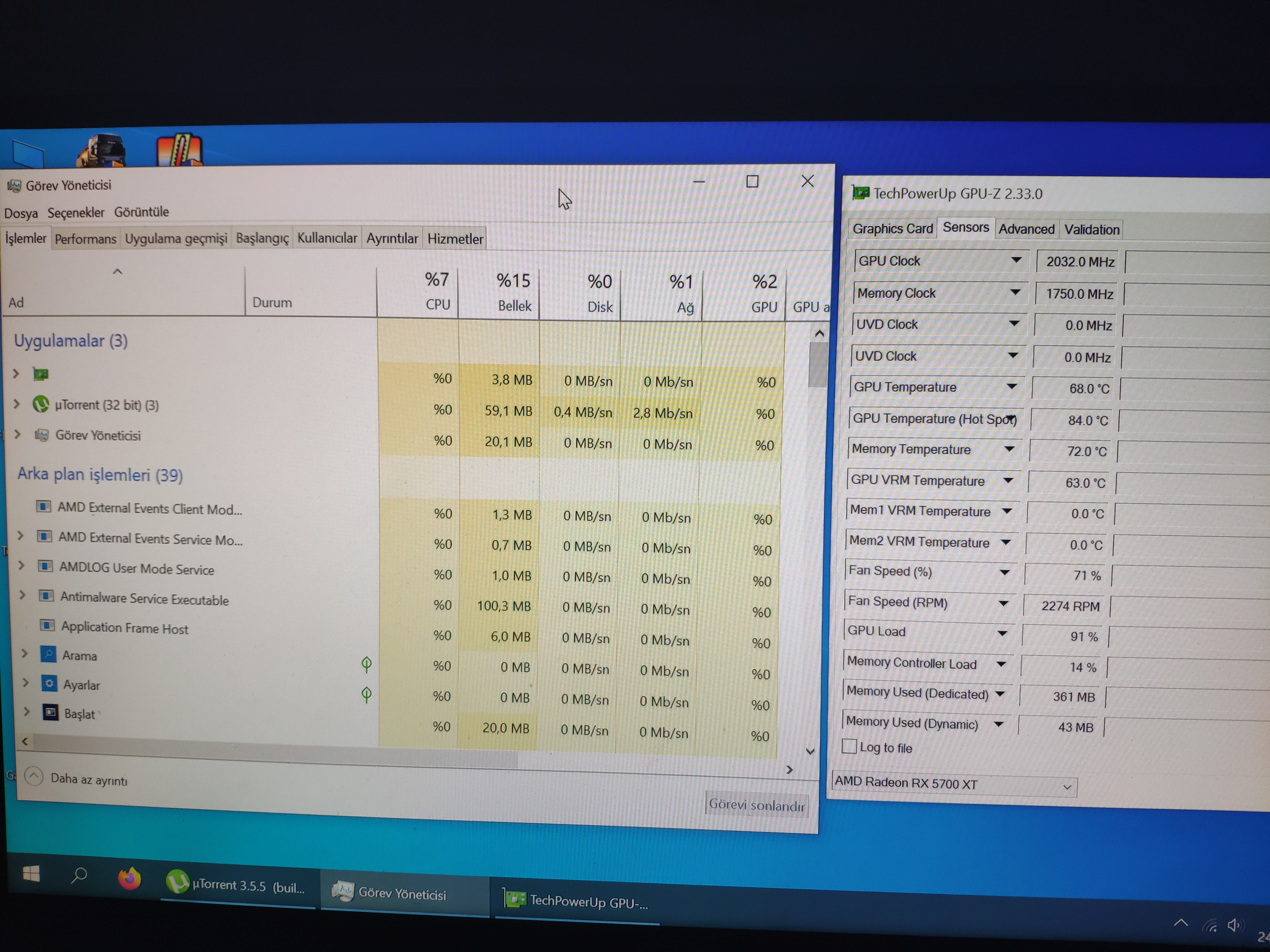Select the Uygulamalar (3) group header

tap(71, 341)
